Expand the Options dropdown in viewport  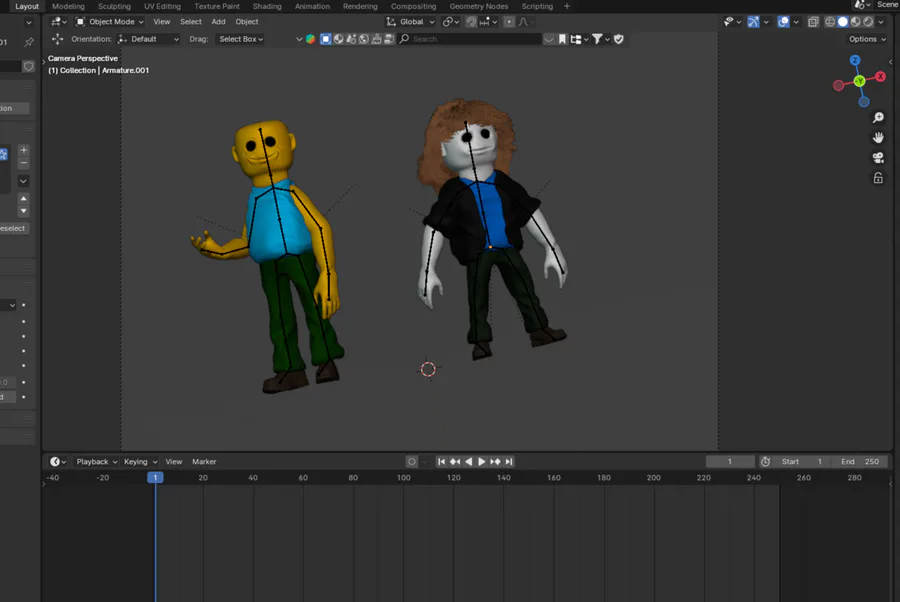(866, 39)
